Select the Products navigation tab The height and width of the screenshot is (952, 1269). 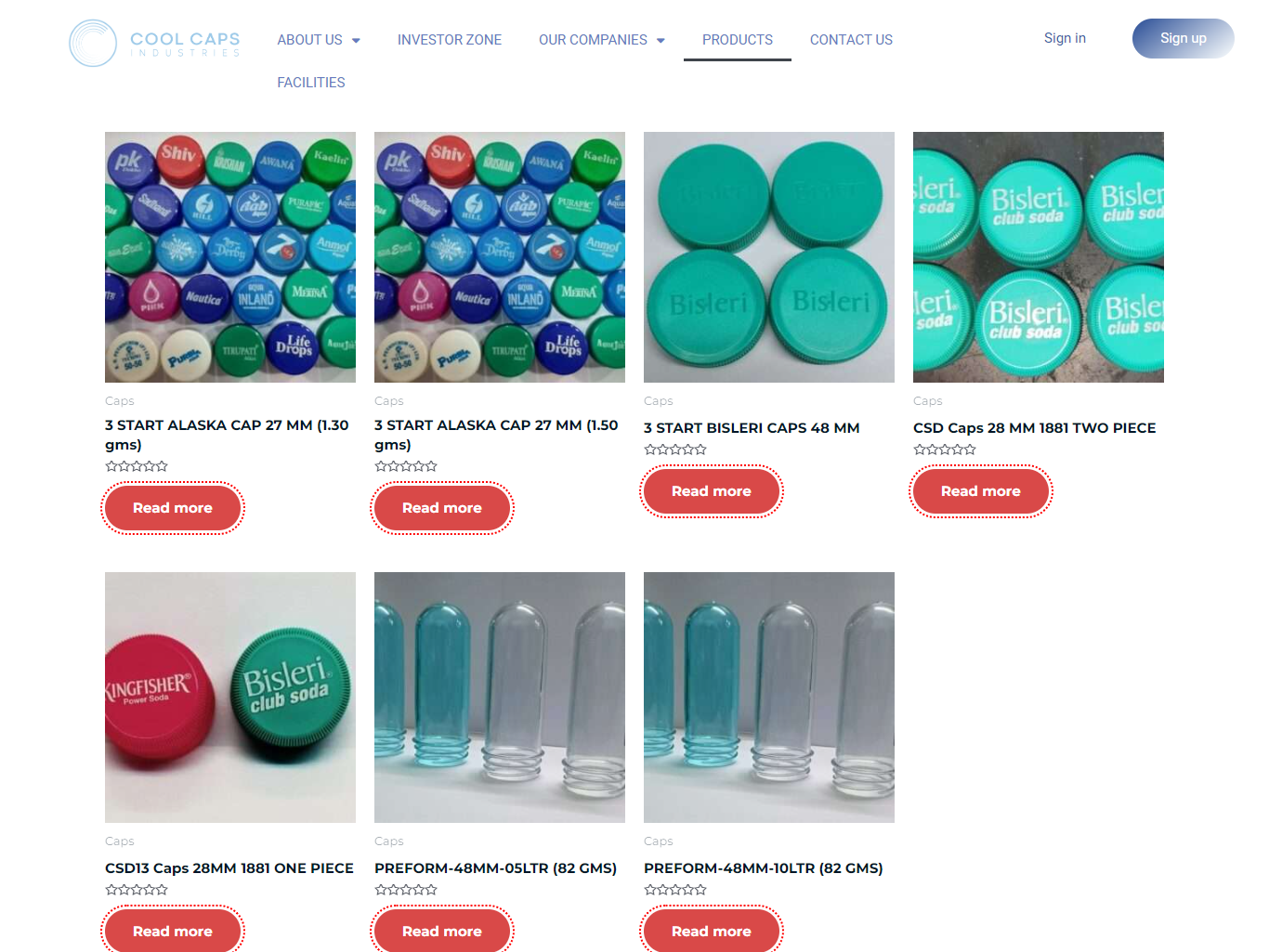pyautogui.click(x=738, y=40)
